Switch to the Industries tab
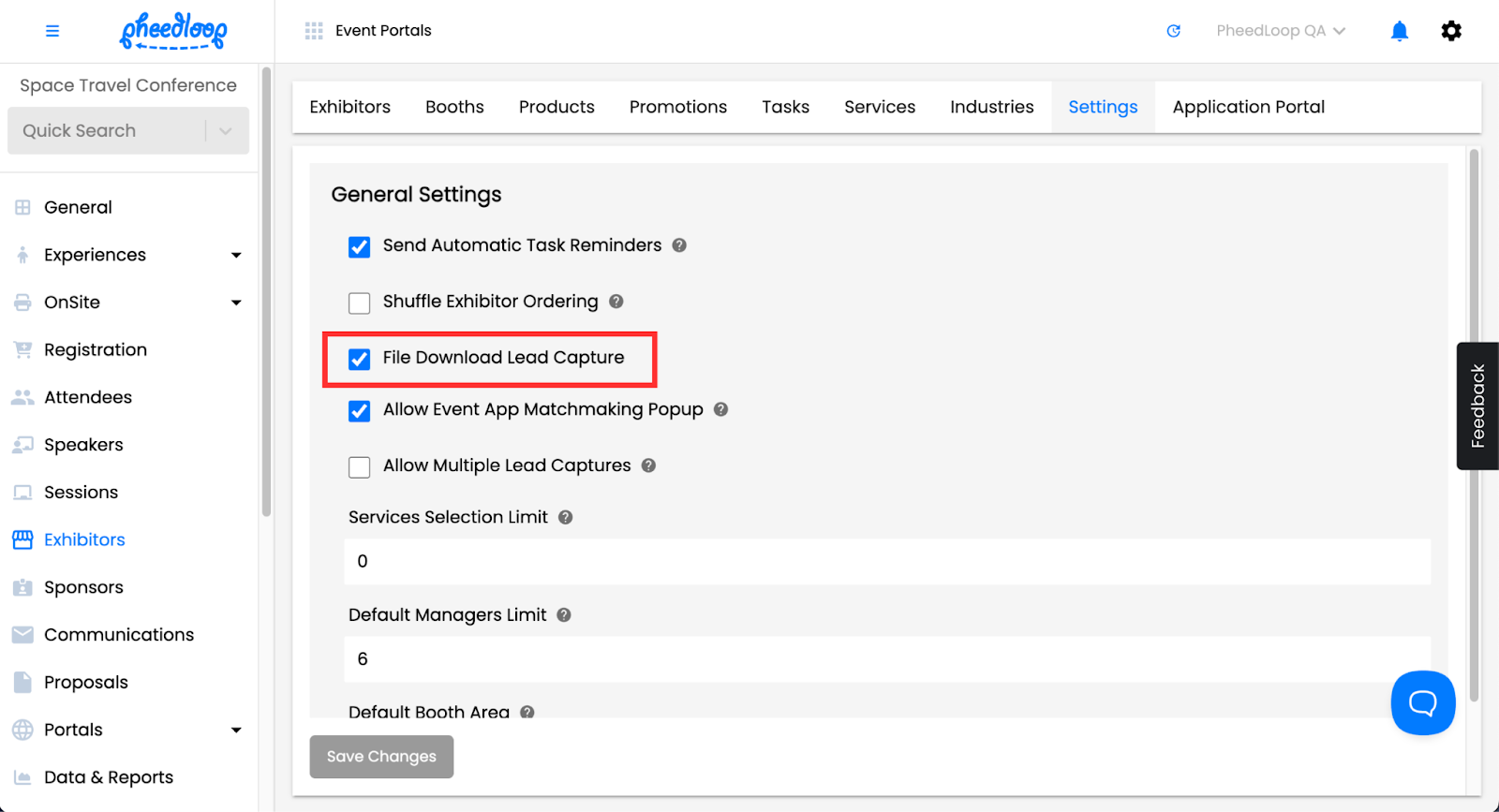Screen dimensions: 1499x812 click(x=992, y=107)
